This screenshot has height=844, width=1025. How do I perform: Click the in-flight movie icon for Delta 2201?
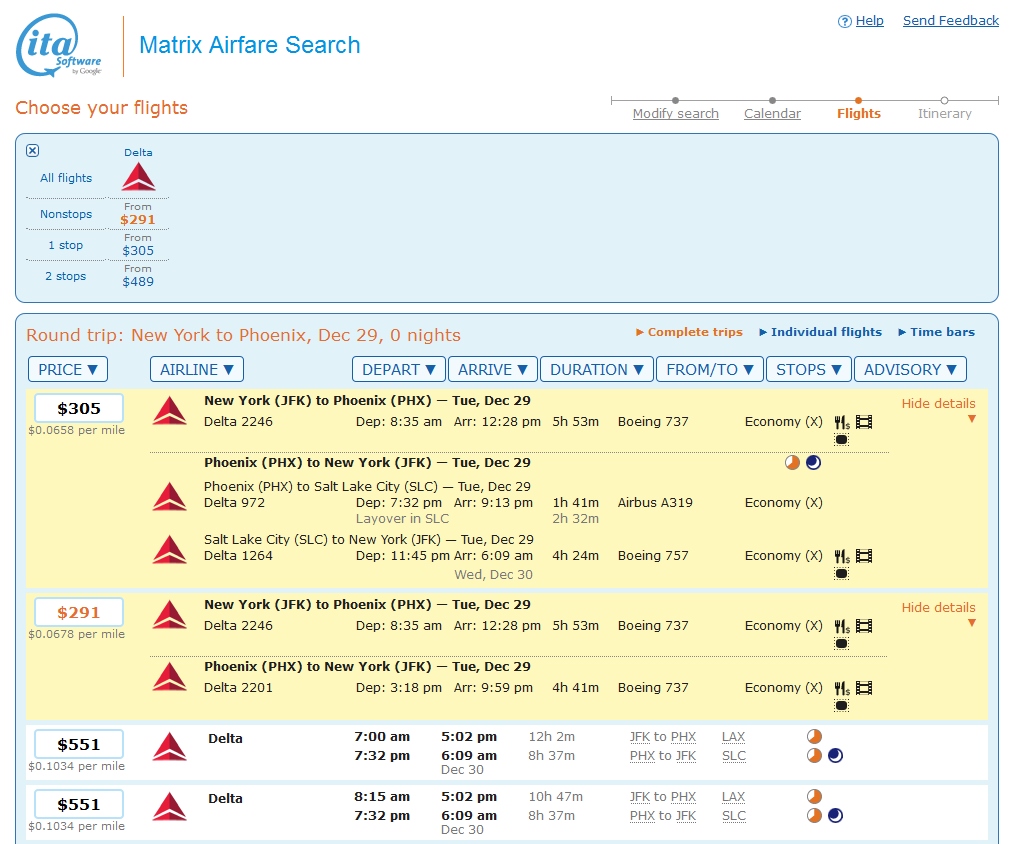[864, 688]
